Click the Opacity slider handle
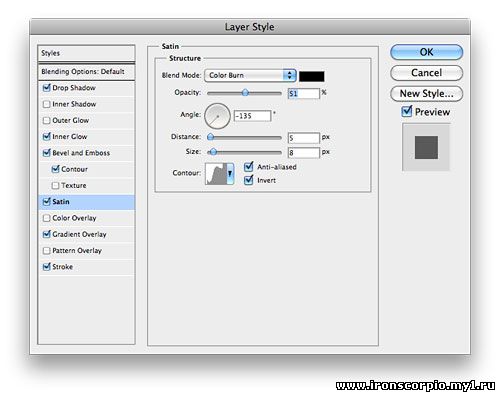The height and width of the screenshot is (395, 500). (245, 93)
